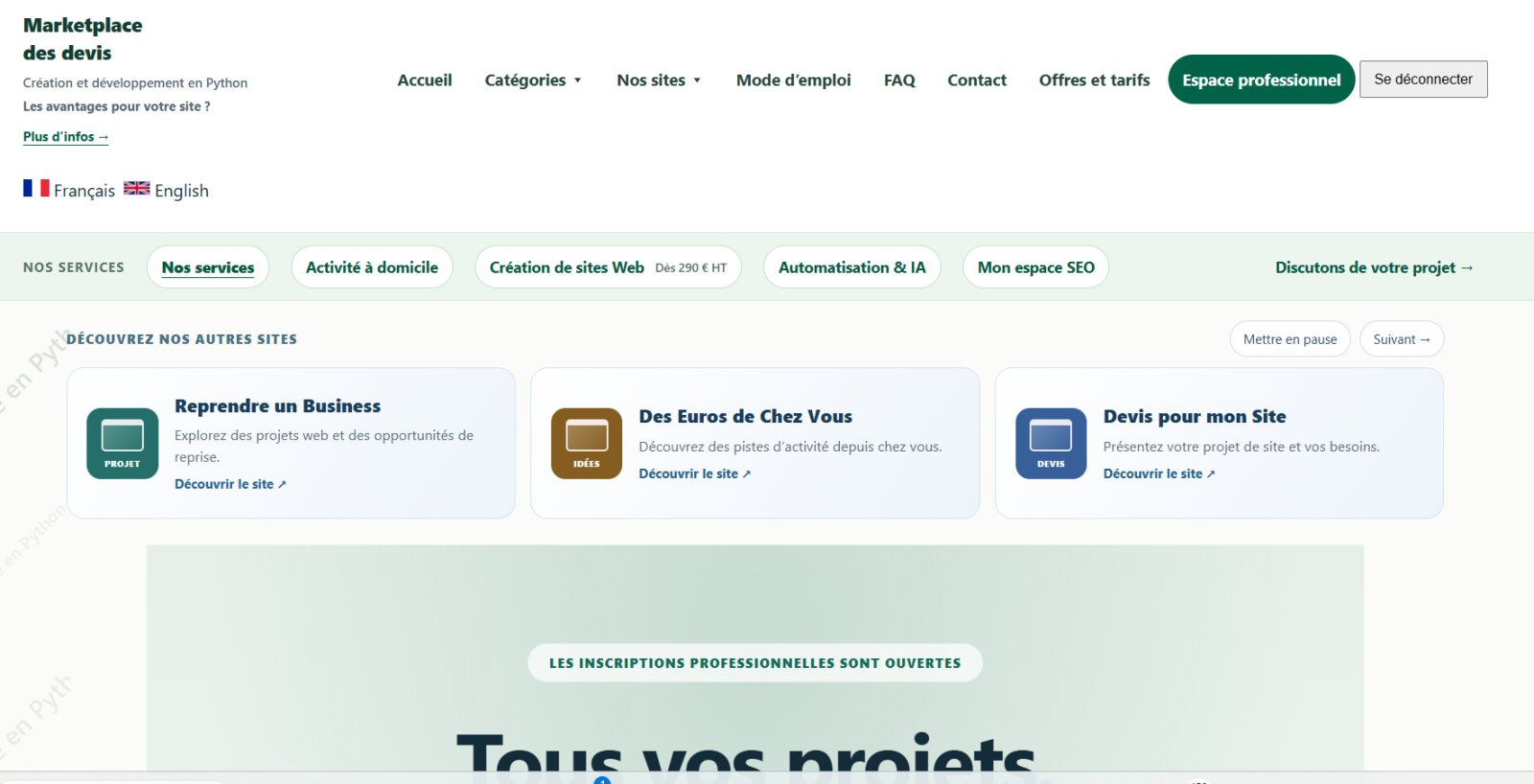Click the blue DEVIS site icon

1051,444
